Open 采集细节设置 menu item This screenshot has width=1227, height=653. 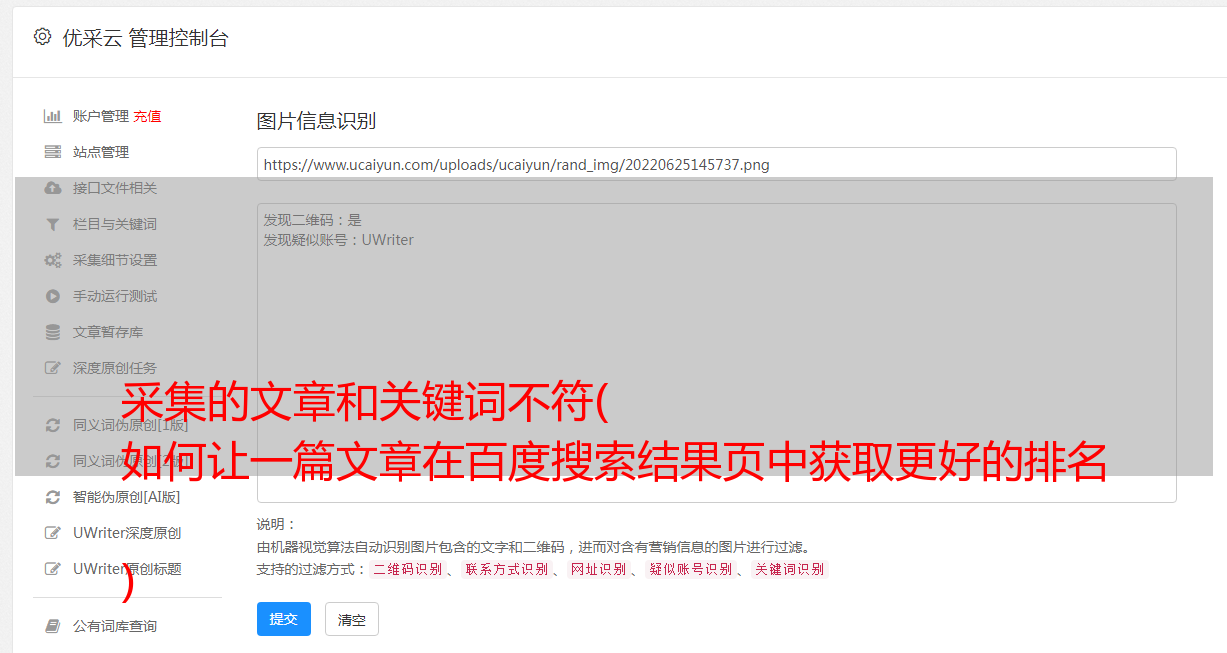pyautogui.click(x=115, y=260)
